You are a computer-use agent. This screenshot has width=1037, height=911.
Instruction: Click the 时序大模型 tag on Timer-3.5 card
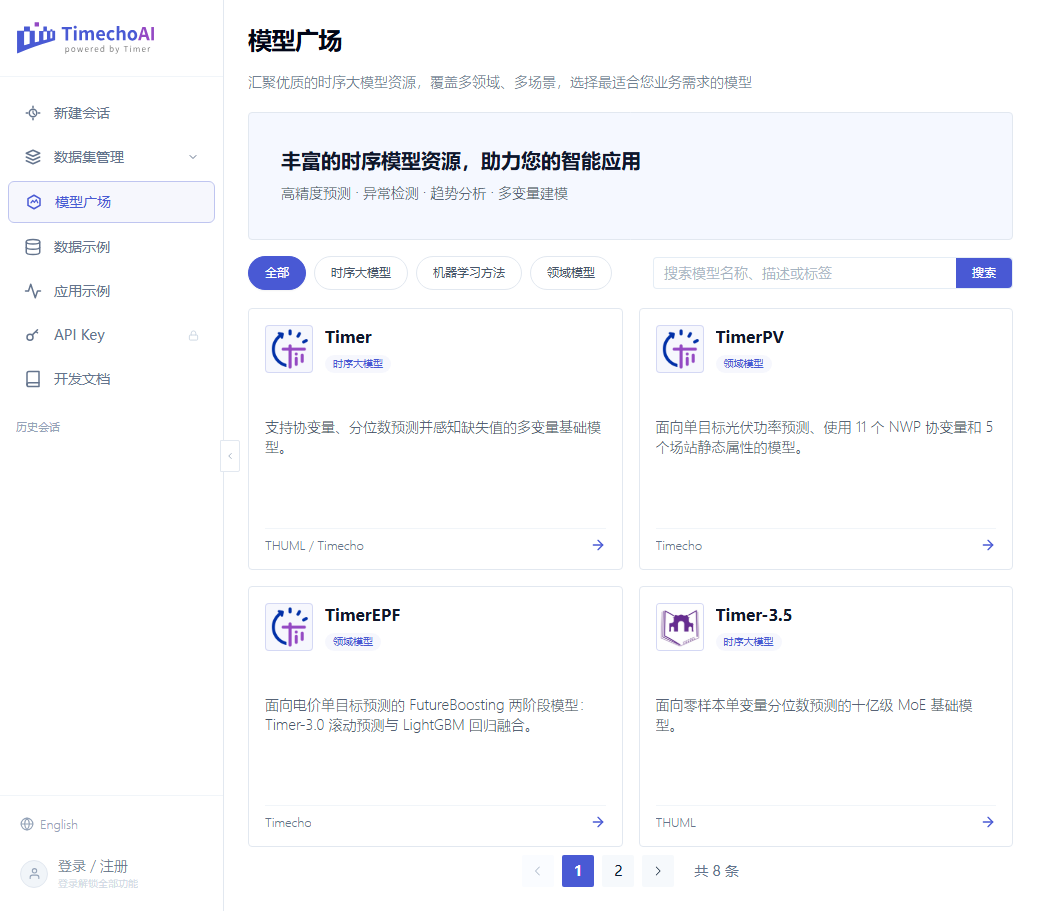pyautogui.click(x=749, y=642)
